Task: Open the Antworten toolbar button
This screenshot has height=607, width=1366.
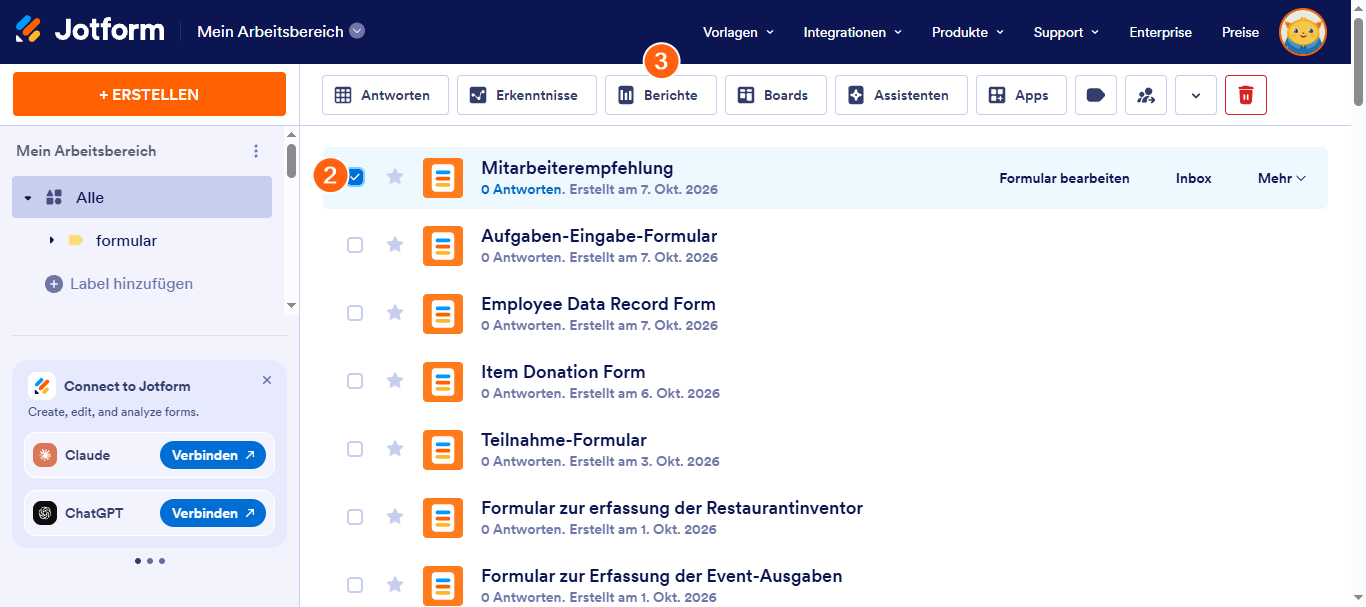Action: tap(385, 95)
